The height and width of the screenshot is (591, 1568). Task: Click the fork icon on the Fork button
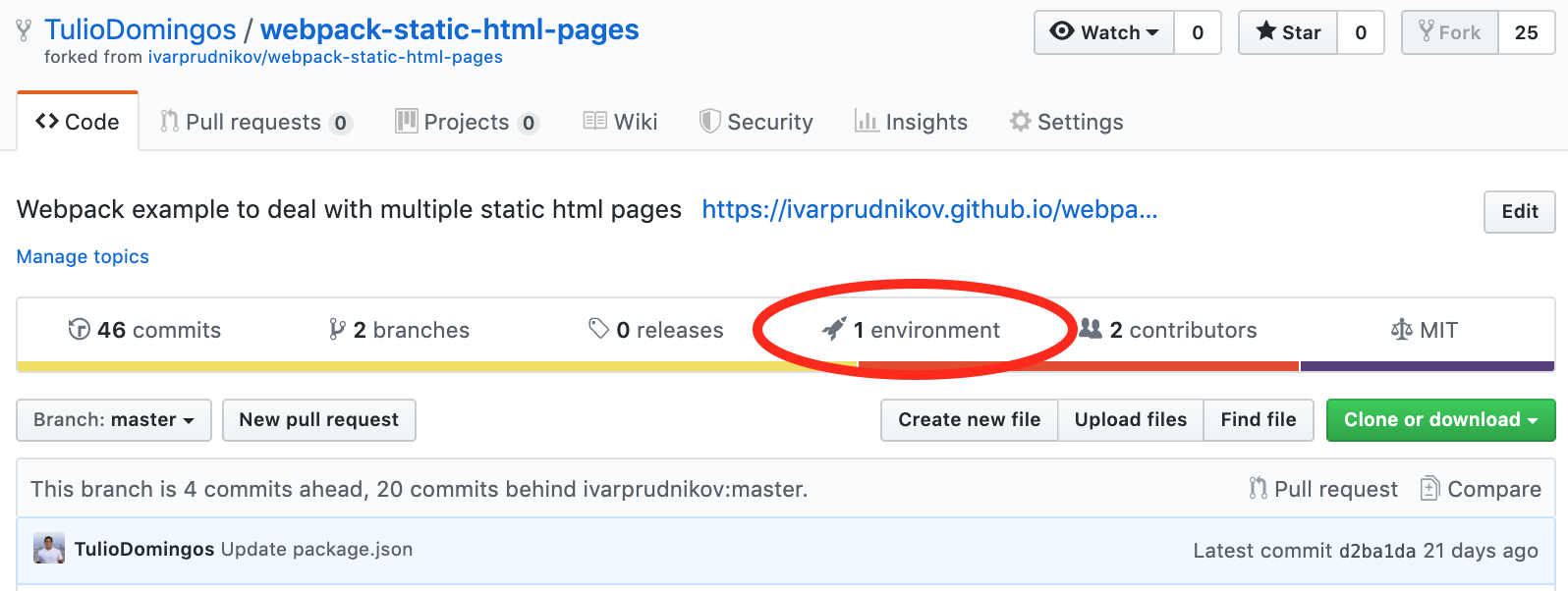(1427, 31)
